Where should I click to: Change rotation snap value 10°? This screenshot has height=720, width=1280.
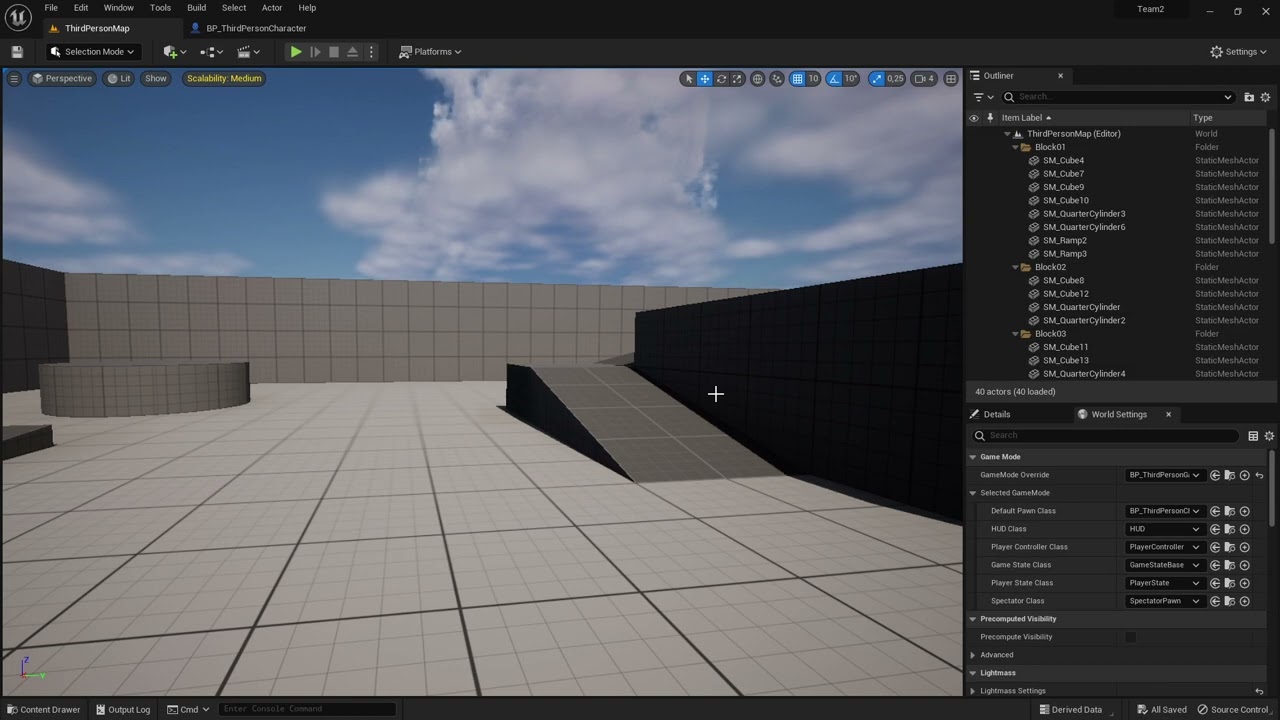coord(851,79)
